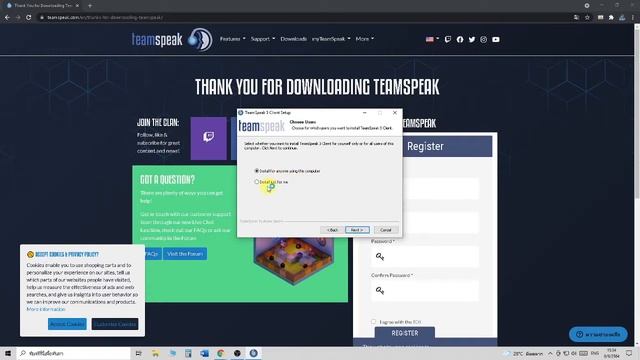This screenshot has width=640, height=360.
Task: Open the browser extensions puzzle icon
Action: pos(611,17)
